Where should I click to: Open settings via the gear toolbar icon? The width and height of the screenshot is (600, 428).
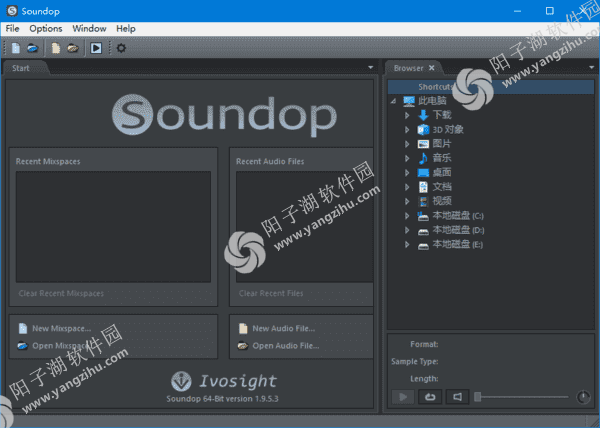[x=121, y=48]
